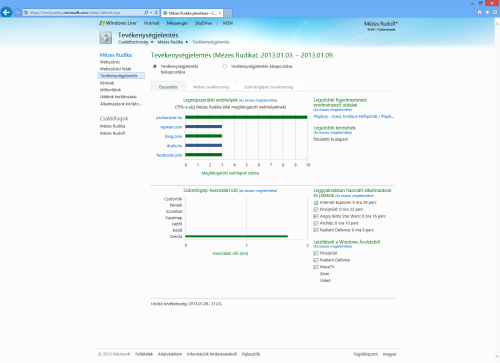Open the Mézes Rudolf account dropdown

coord(381,23)
